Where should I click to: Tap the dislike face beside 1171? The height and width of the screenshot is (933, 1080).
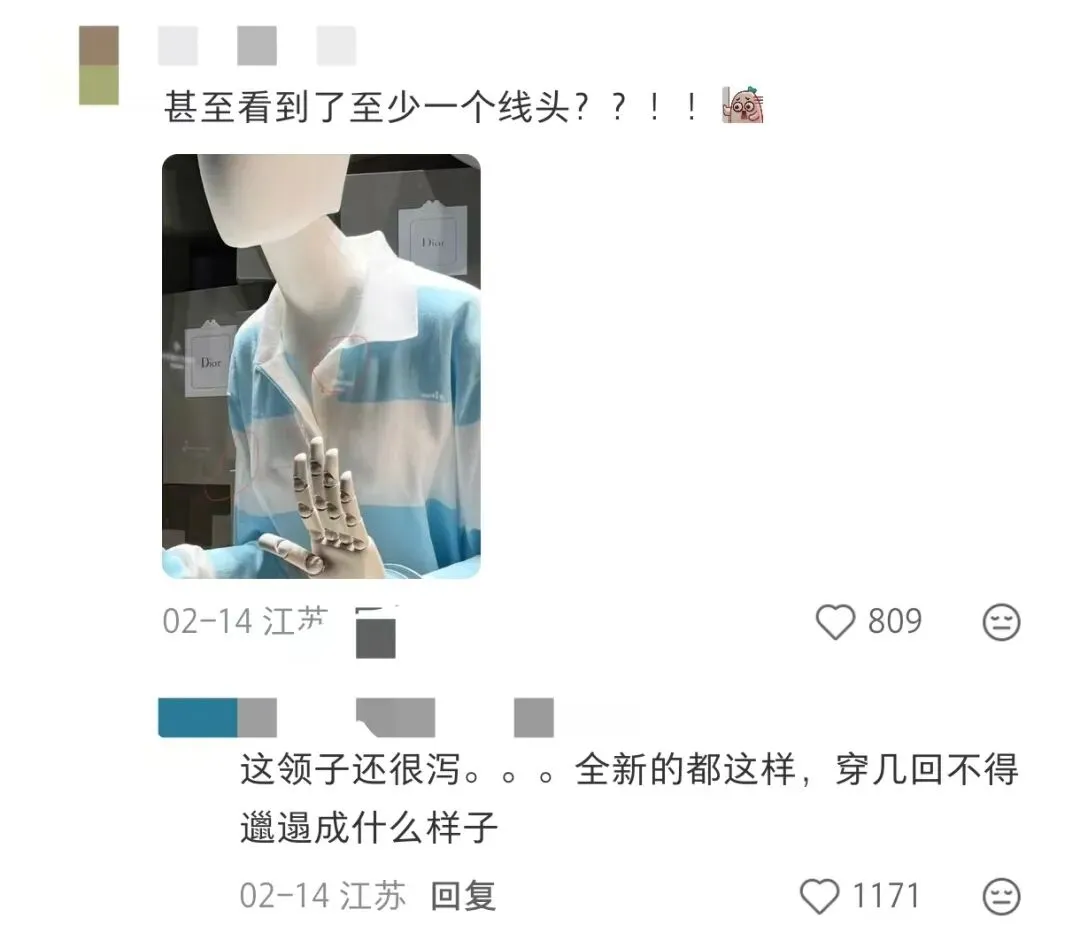tap(1001, 896)
